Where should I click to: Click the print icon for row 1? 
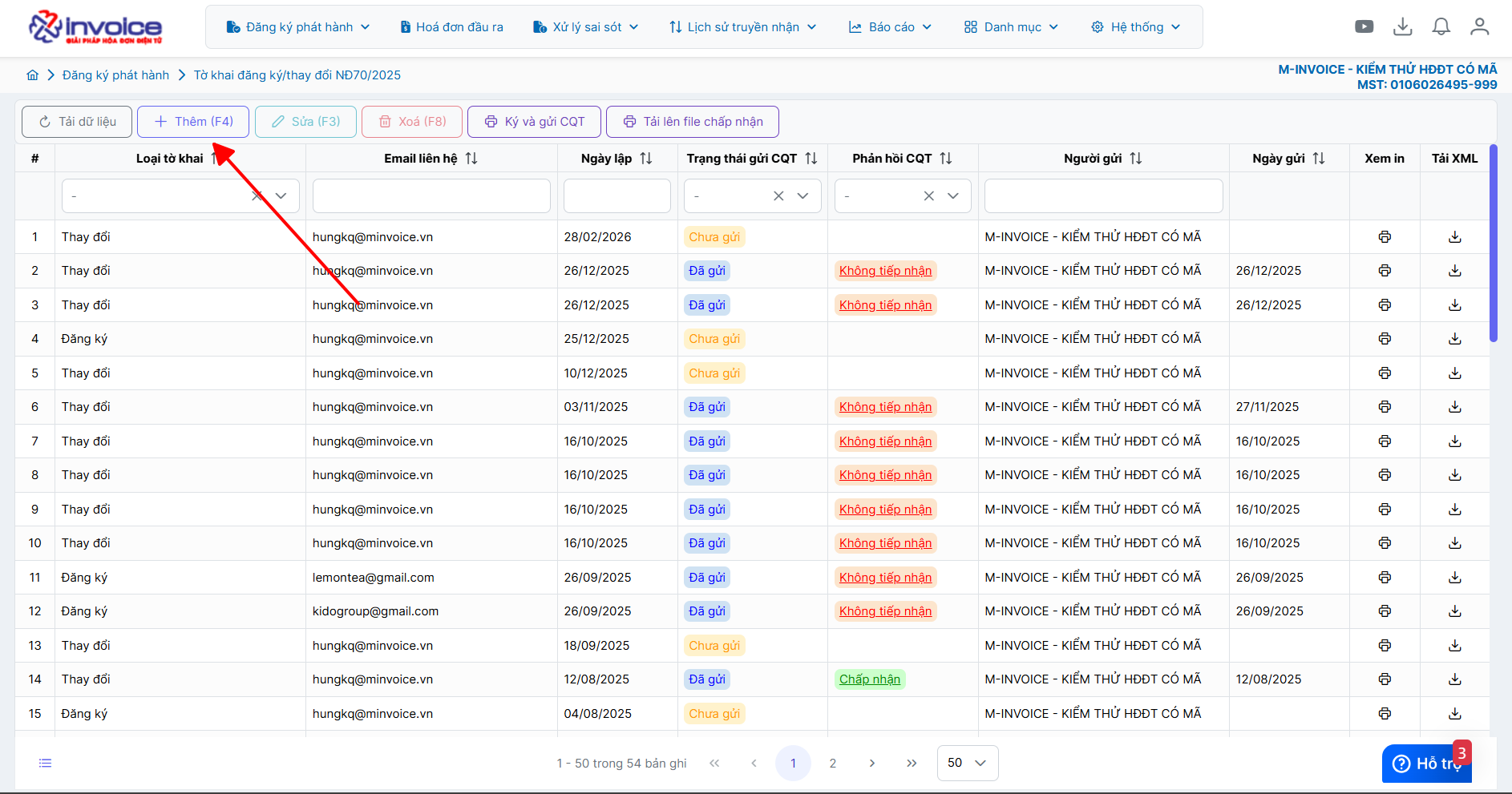1385,237
